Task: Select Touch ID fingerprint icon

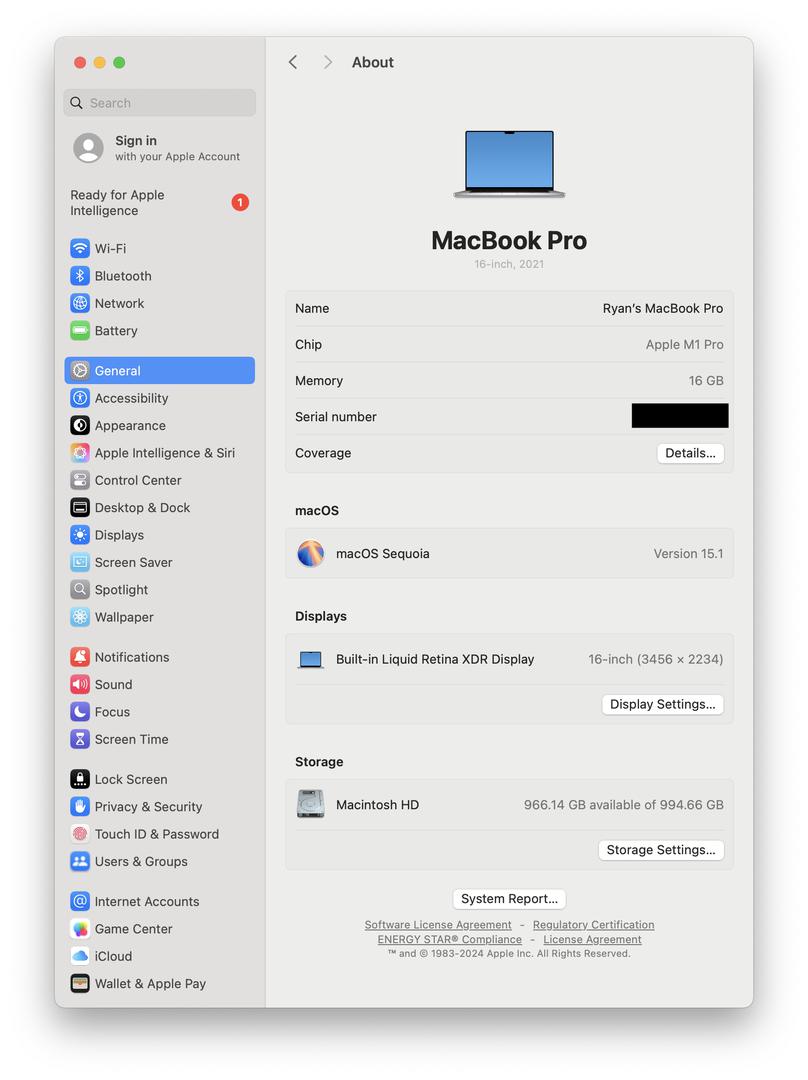Action: pos(80,834)
